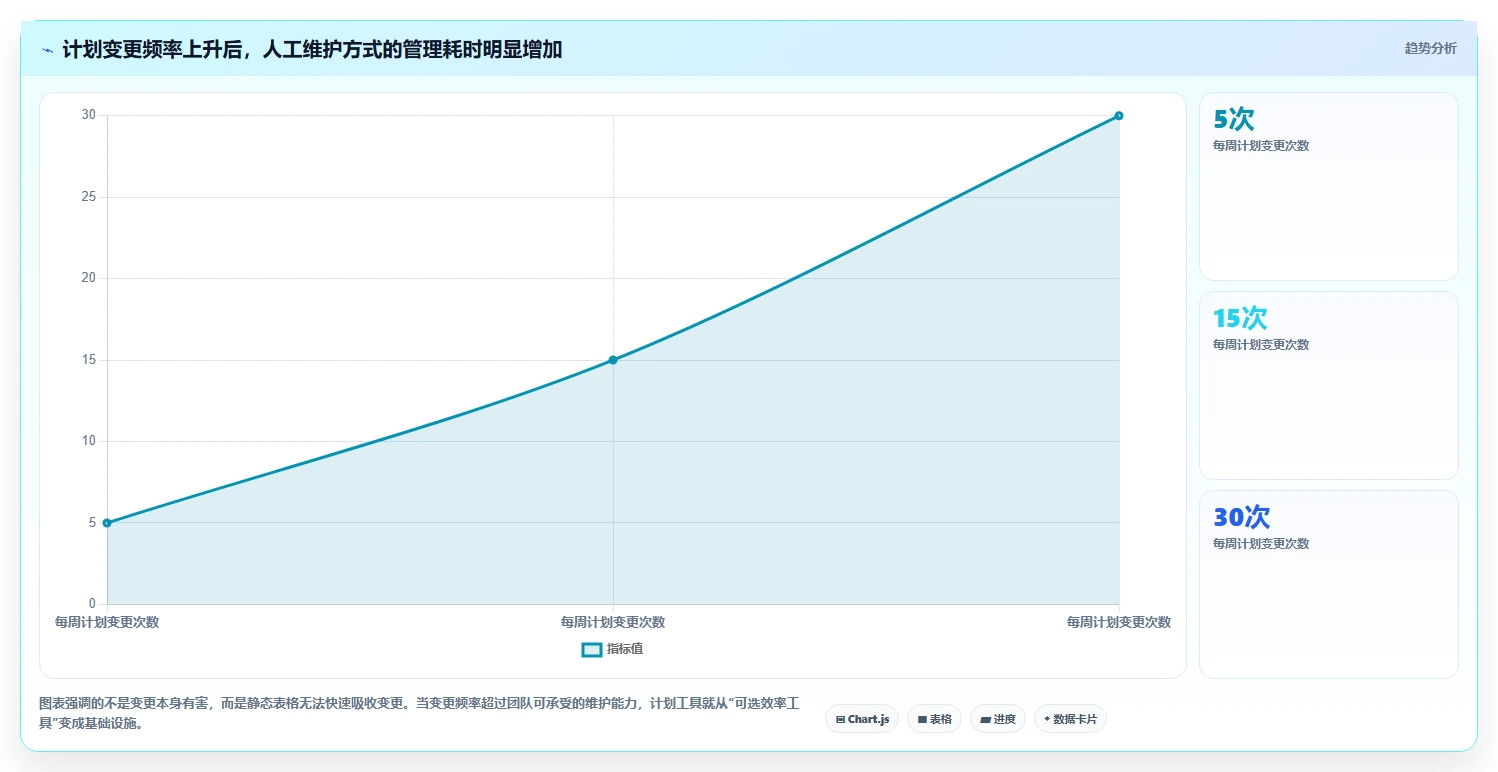Select the 数据卡片 chip
The height and width of the screenshot is (772, 1498).
[1070, 719]
